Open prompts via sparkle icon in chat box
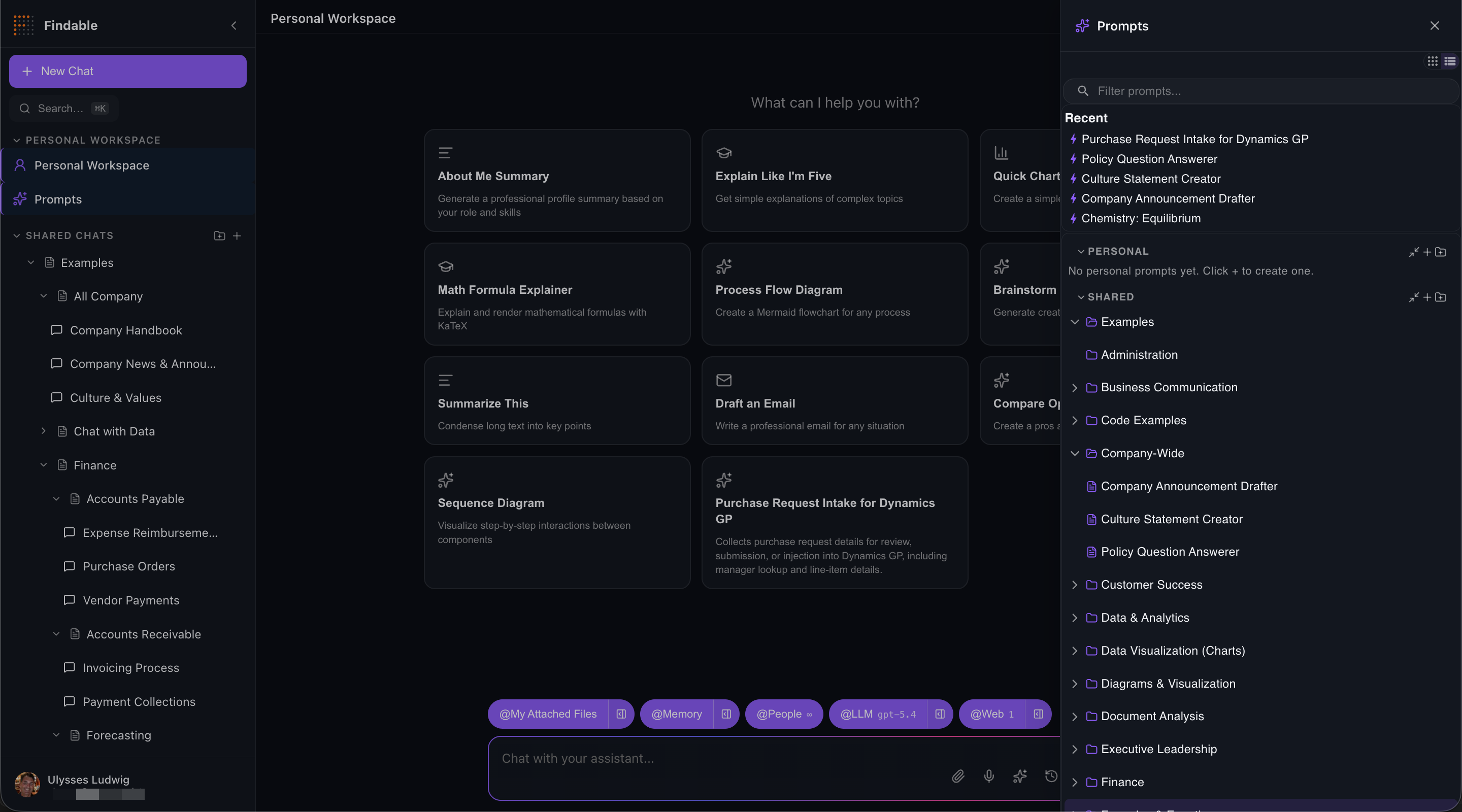1462x812 pixels. pos(1020,775)
